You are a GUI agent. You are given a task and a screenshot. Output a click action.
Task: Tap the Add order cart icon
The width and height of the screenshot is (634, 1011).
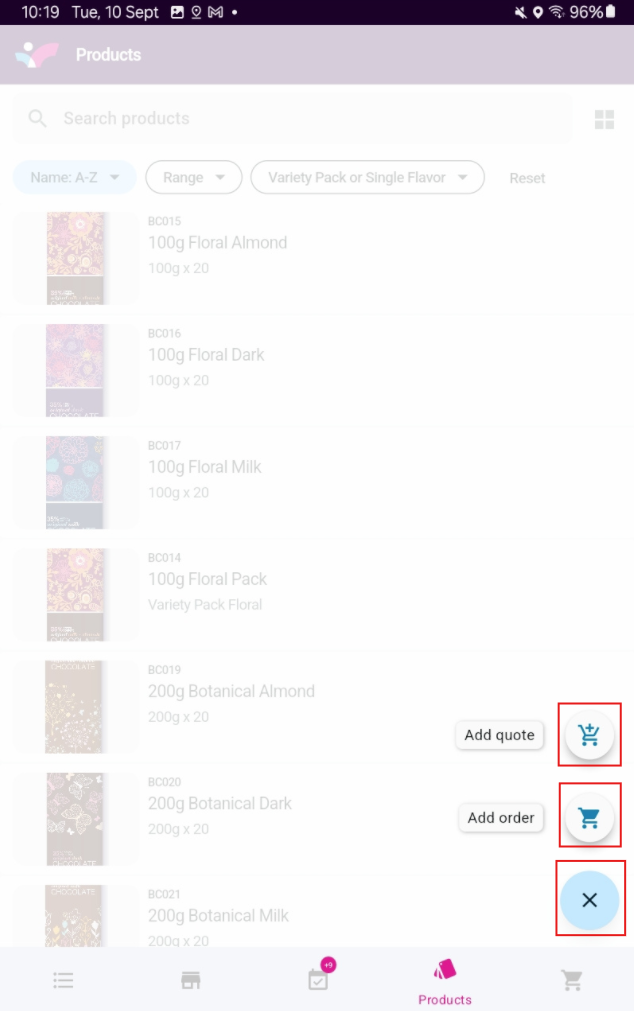point(589,817)
